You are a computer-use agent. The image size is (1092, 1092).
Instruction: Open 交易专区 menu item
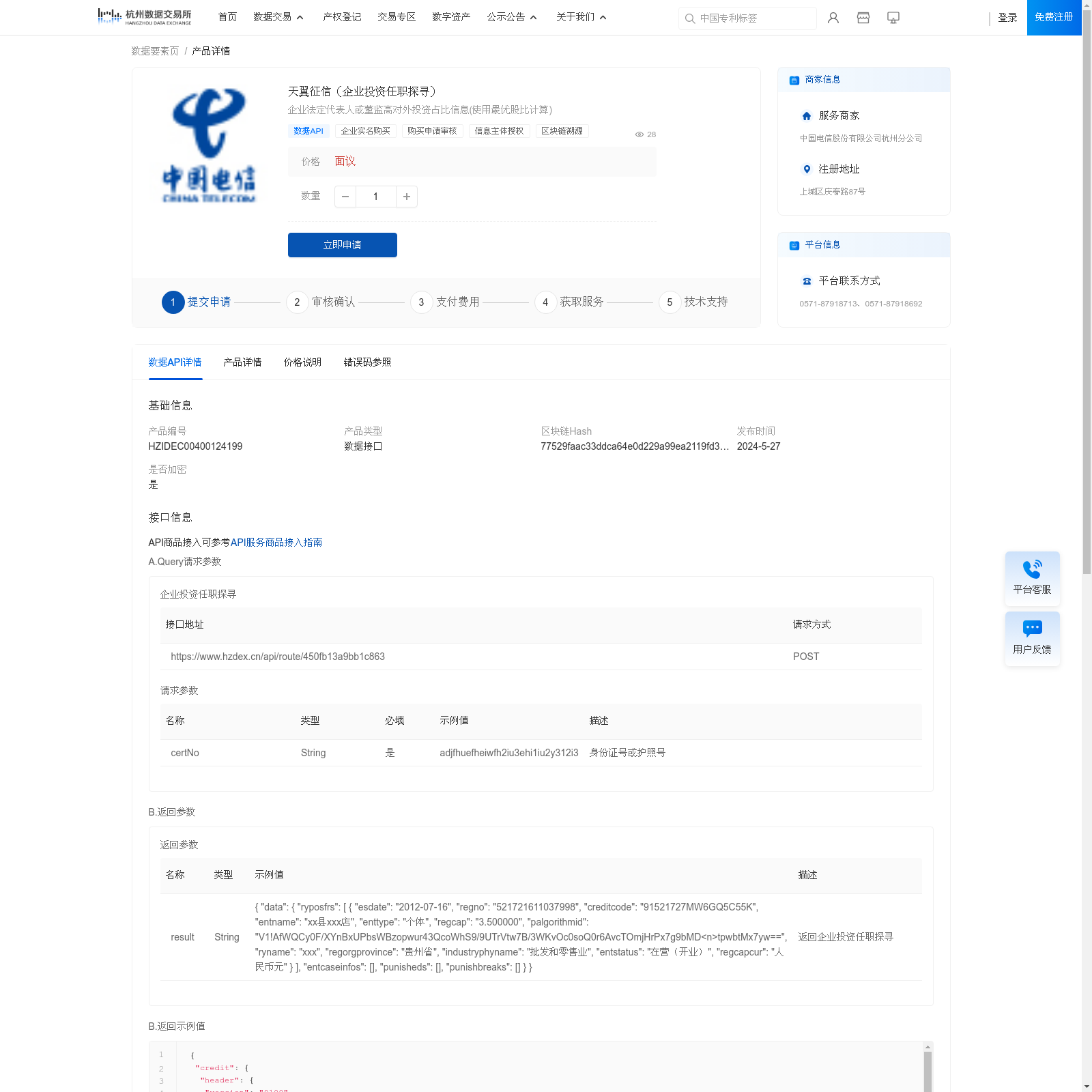coord(397,17)
